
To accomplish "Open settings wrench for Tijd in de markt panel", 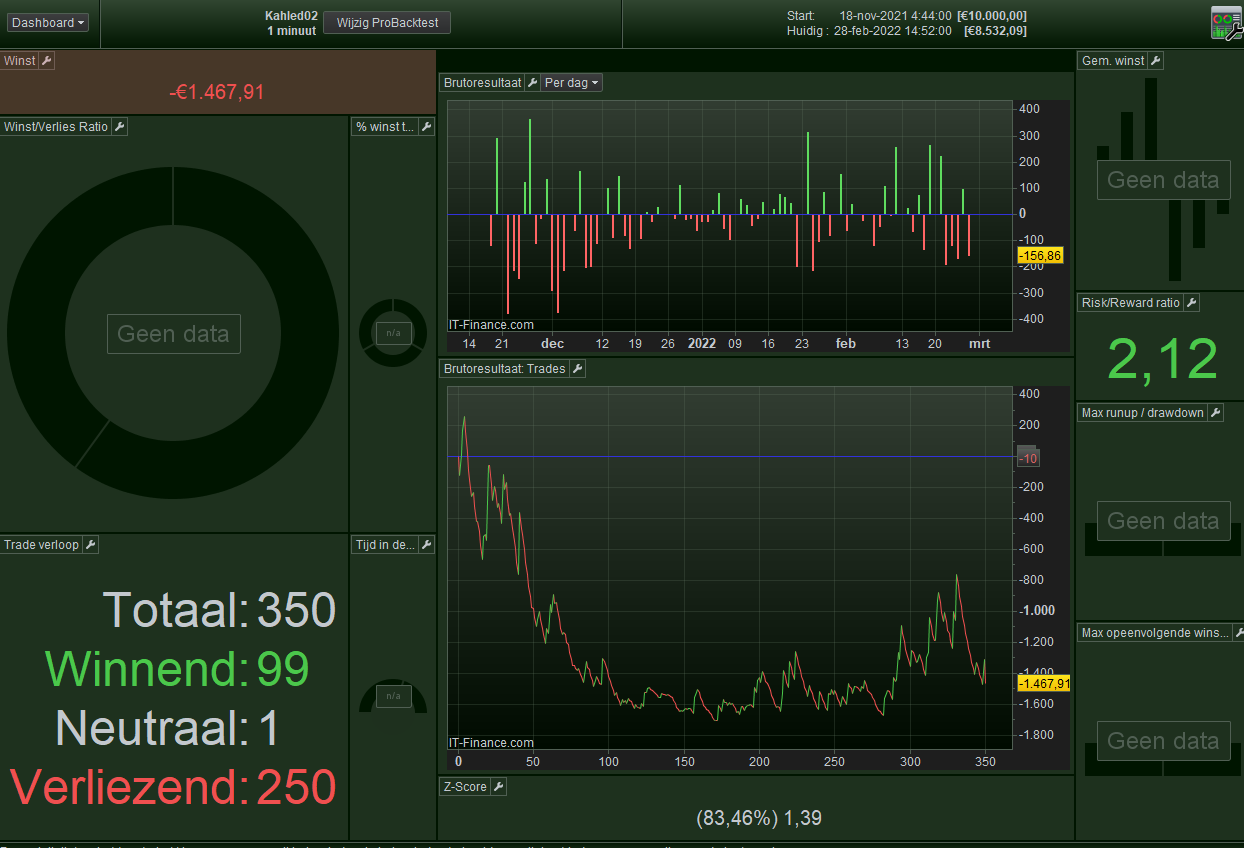I will [x=426, y=545].
